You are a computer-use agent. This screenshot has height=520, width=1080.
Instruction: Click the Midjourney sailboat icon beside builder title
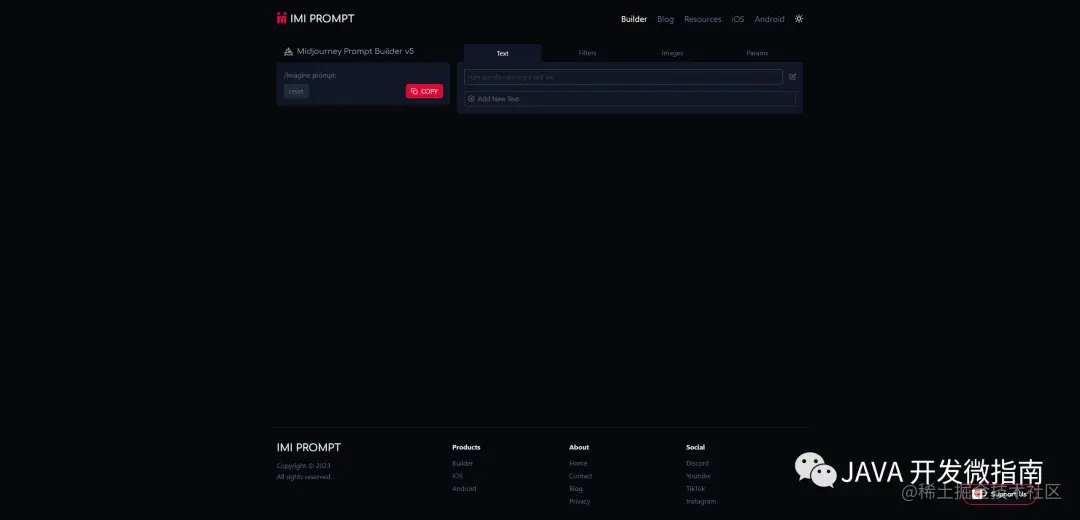click(289, 52)
